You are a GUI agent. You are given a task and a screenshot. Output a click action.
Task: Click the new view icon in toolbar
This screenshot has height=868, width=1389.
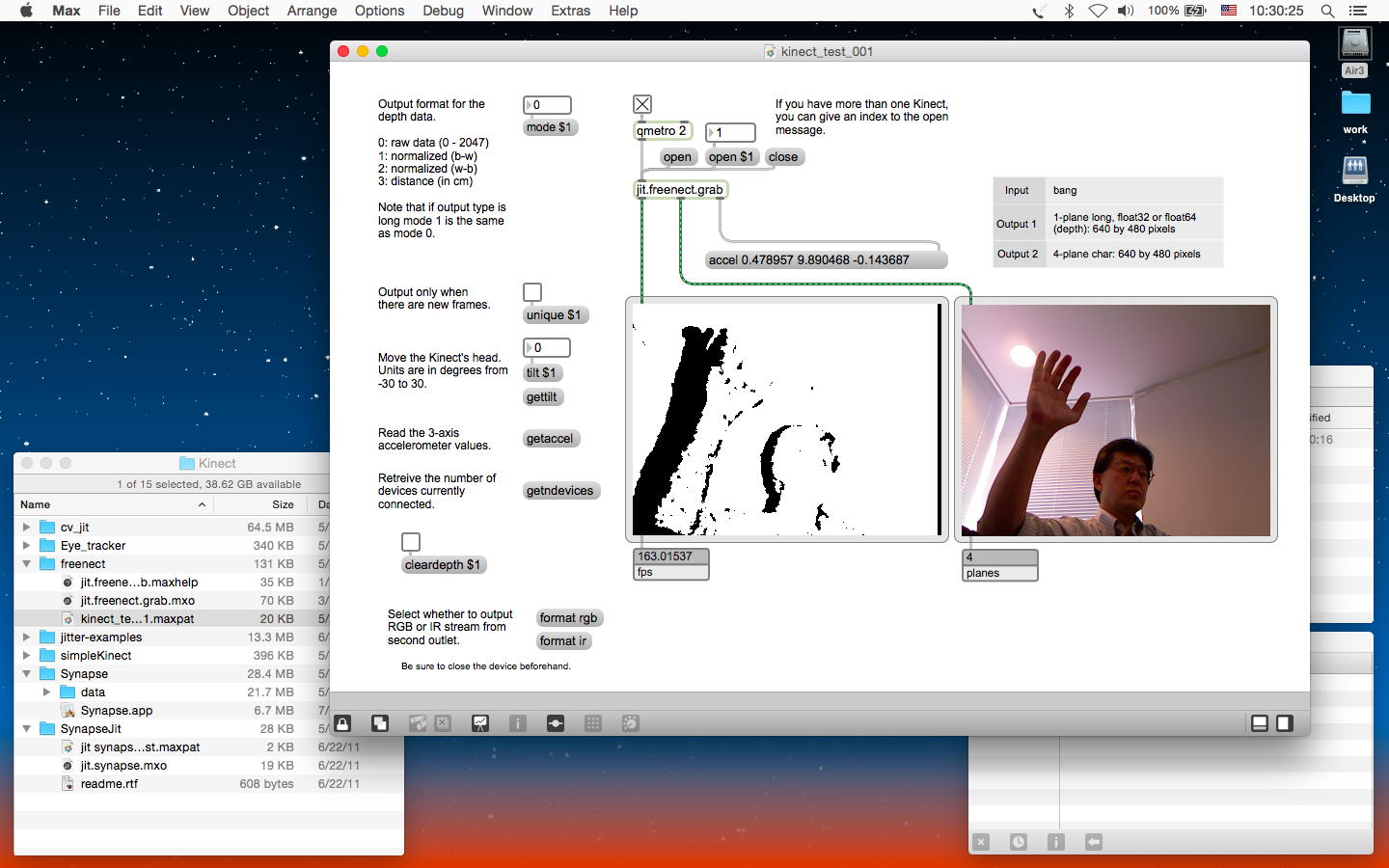tap(380, 723)
